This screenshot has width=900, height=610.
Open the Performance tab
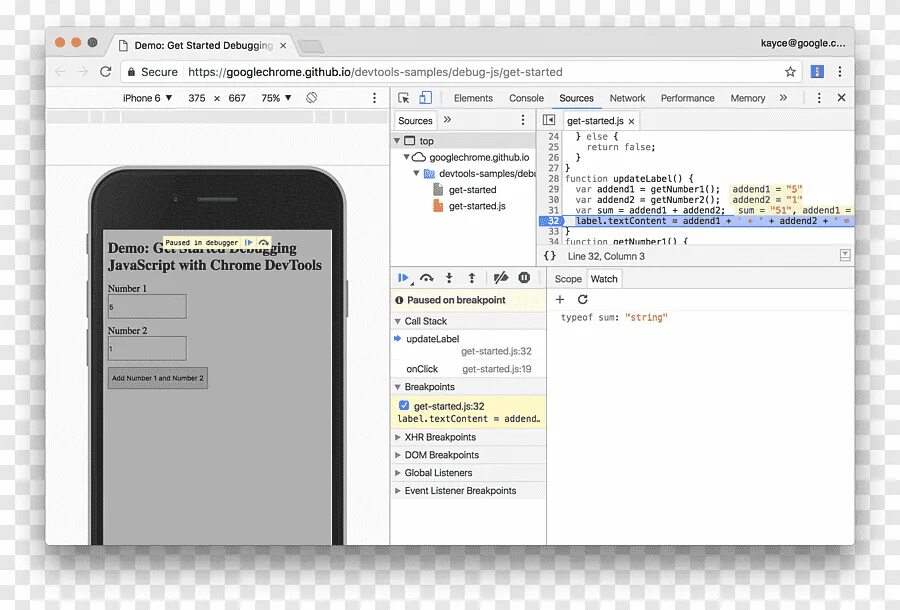click(x=688, y=98)
